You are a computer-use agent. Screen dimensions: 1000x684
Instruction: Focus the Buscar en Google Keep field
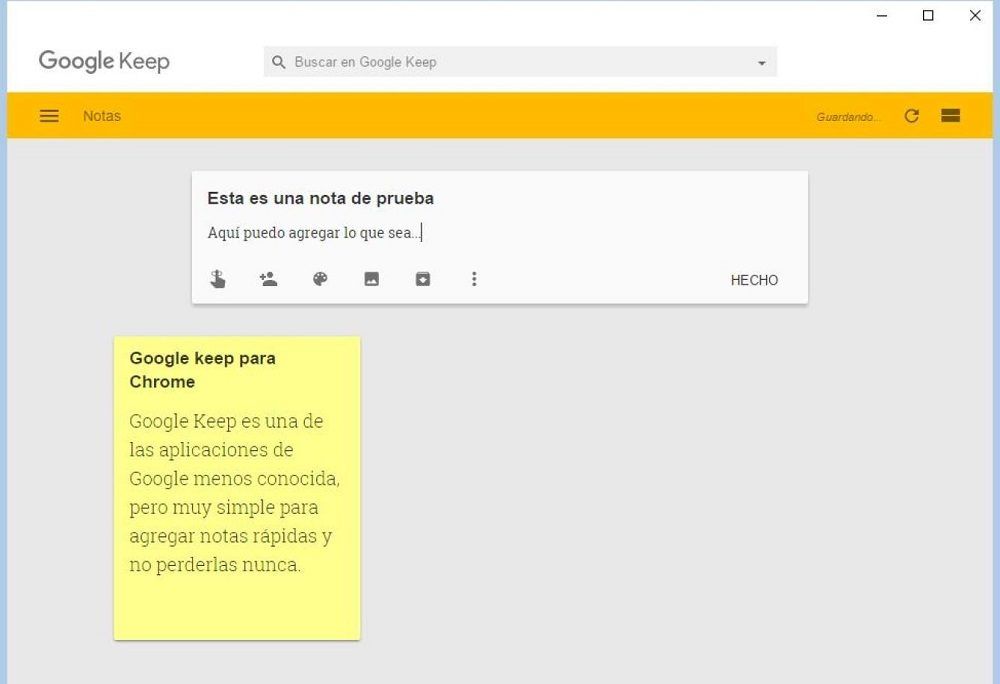pos(520,62)
